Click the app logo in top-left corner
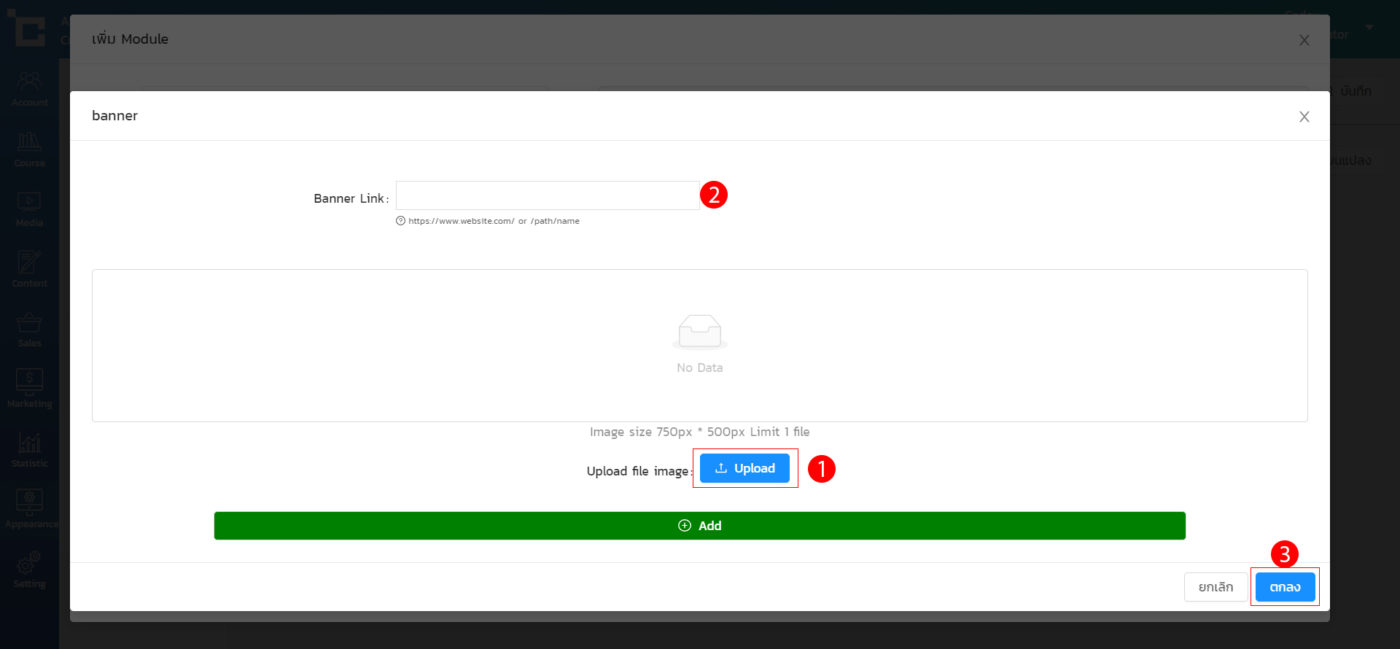The width and height of the screenshot is (1400, 649). pyautogui.click(x=27, y=29)
